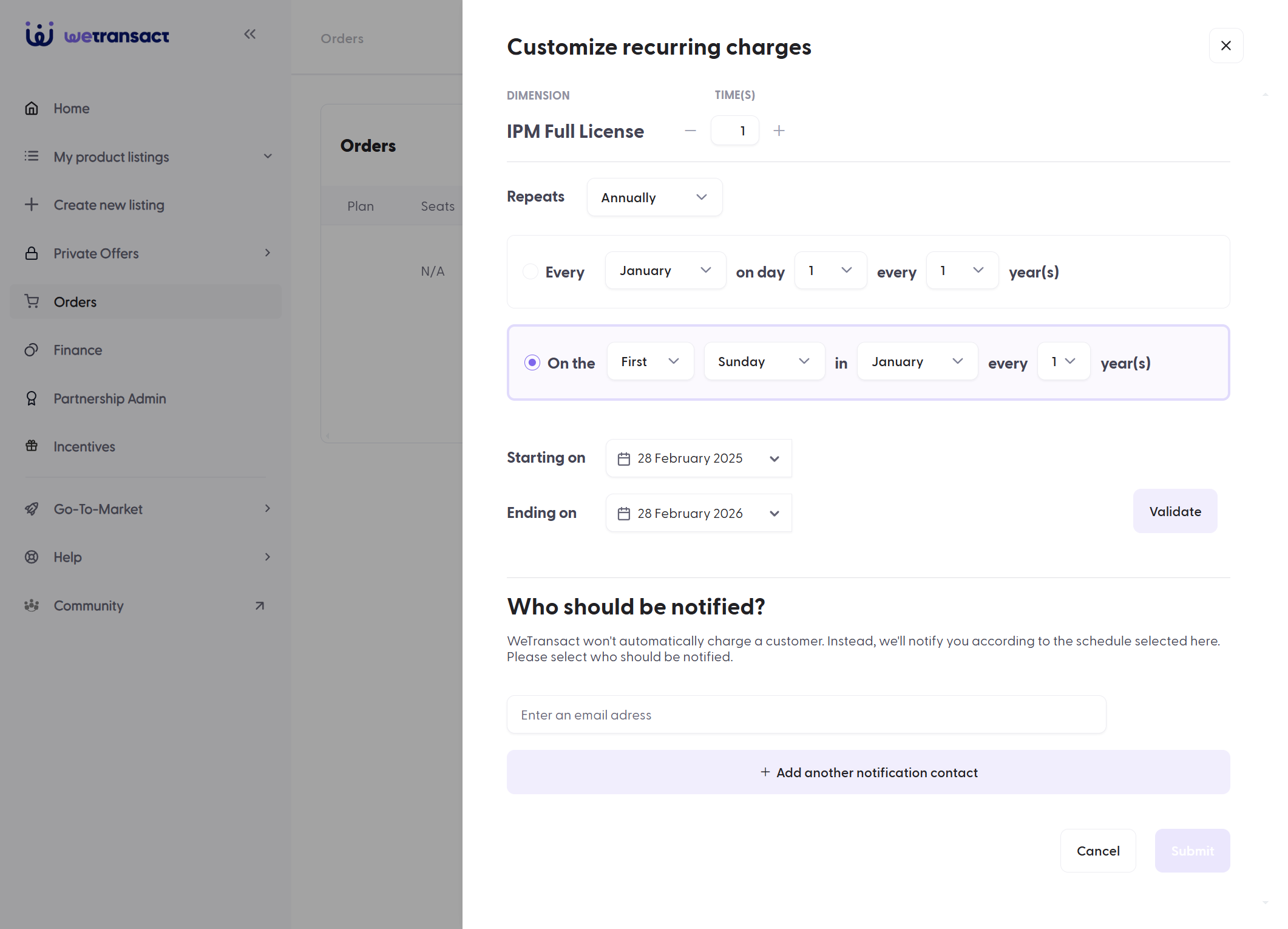Select the 'Every' radio option
The width and height of the screenshot is (1288, 929).
(x=530, y=271)
